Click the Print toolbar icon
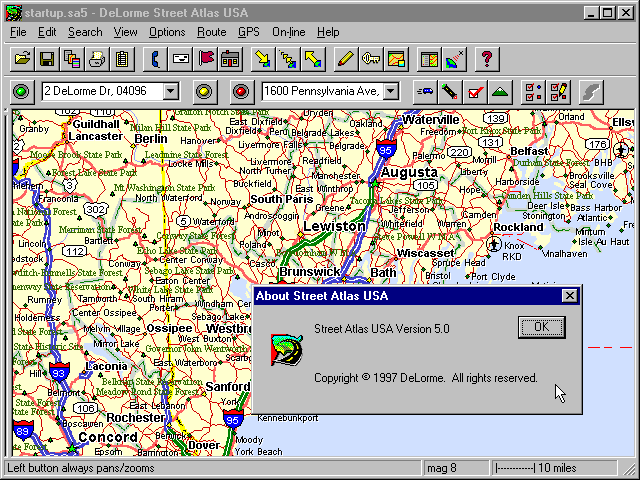 click(97, 60)
